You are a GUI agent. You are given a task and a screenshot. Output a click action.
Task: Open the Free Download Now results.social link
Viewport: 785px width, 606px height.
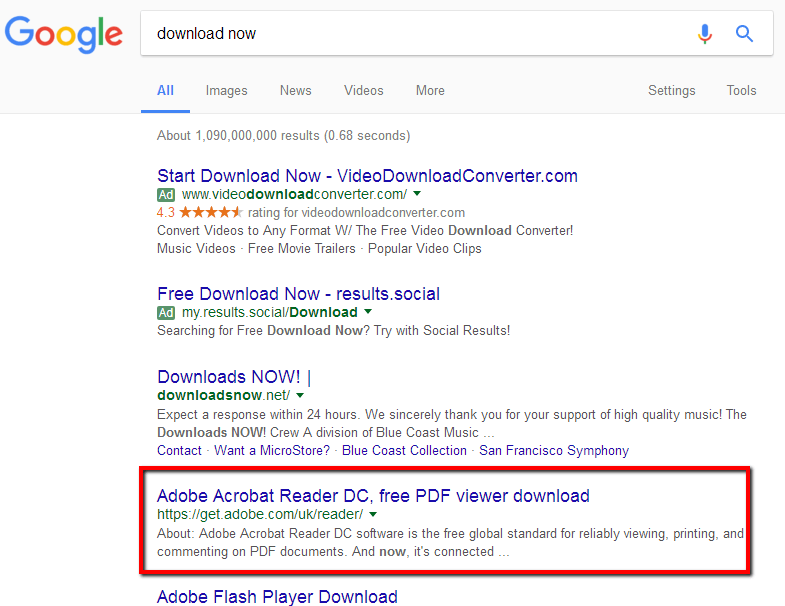(x=298, y=294)
